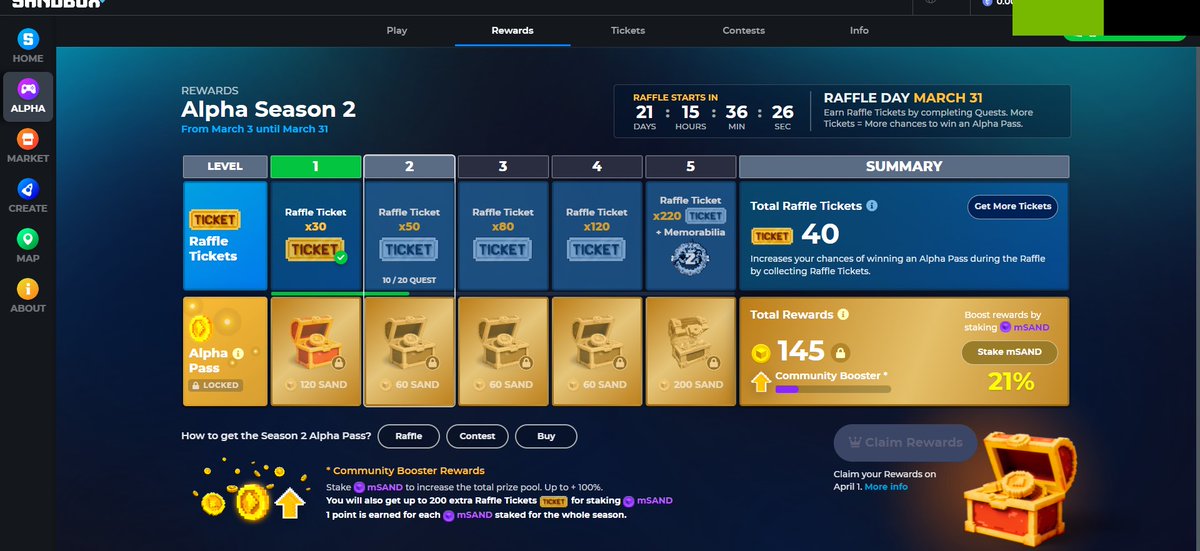Select level 2 header
The image size is (1200, 551).
click(x=409, y=167)
